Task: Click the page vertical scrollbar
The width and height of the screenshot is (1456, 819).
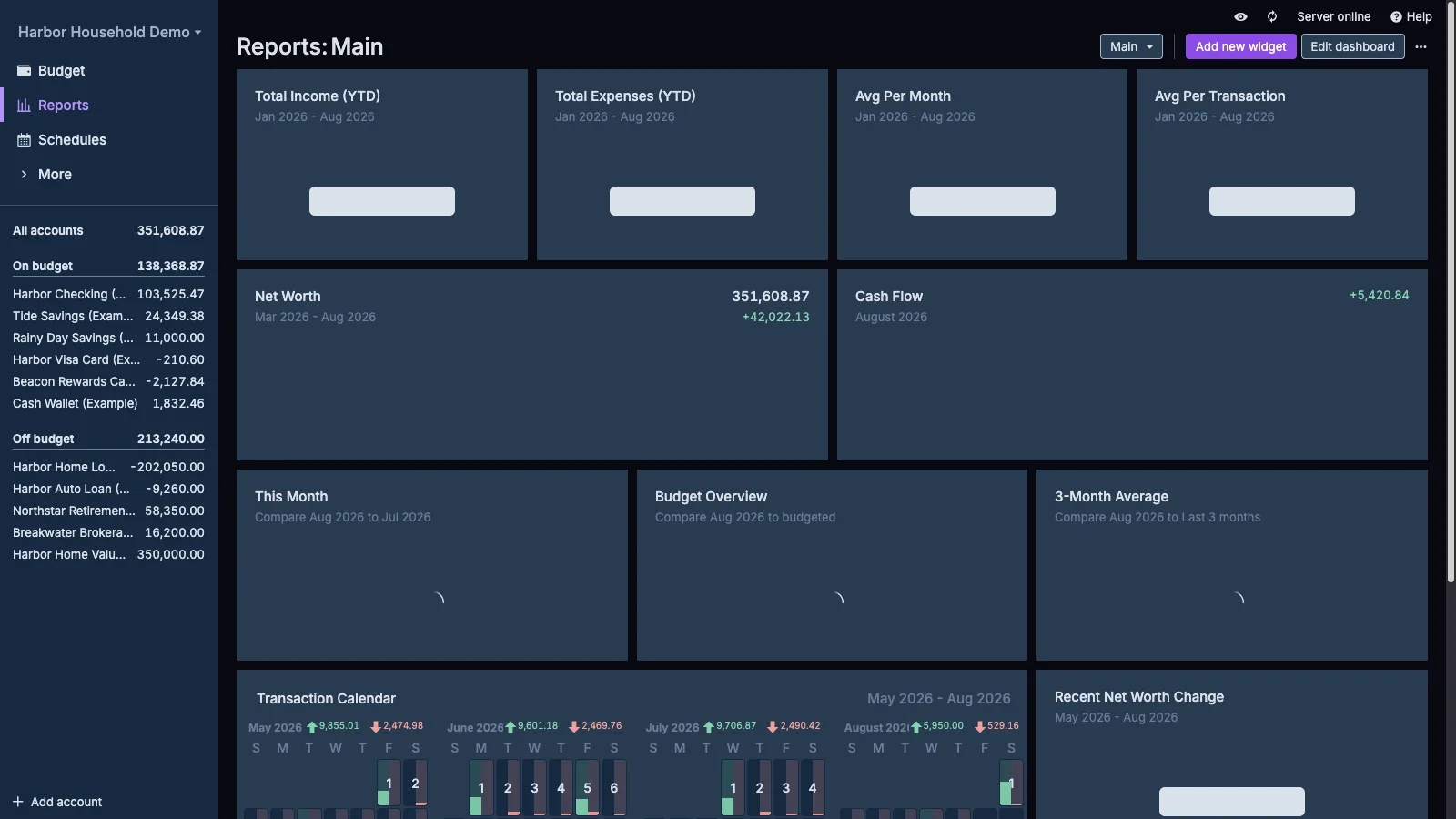Action: [1451, 291]
